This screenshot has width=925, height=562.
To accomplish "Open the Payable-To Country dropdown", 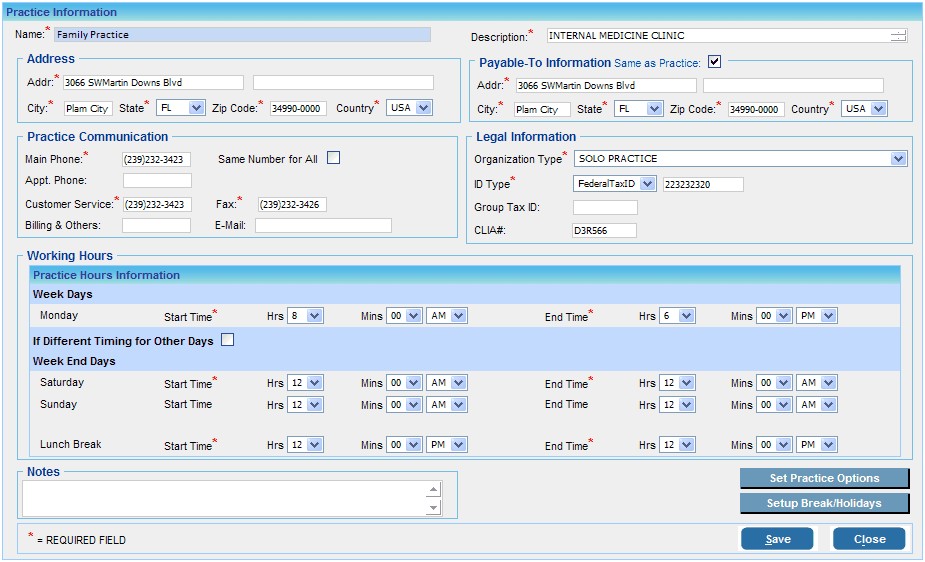I will (x=877, y=109).
